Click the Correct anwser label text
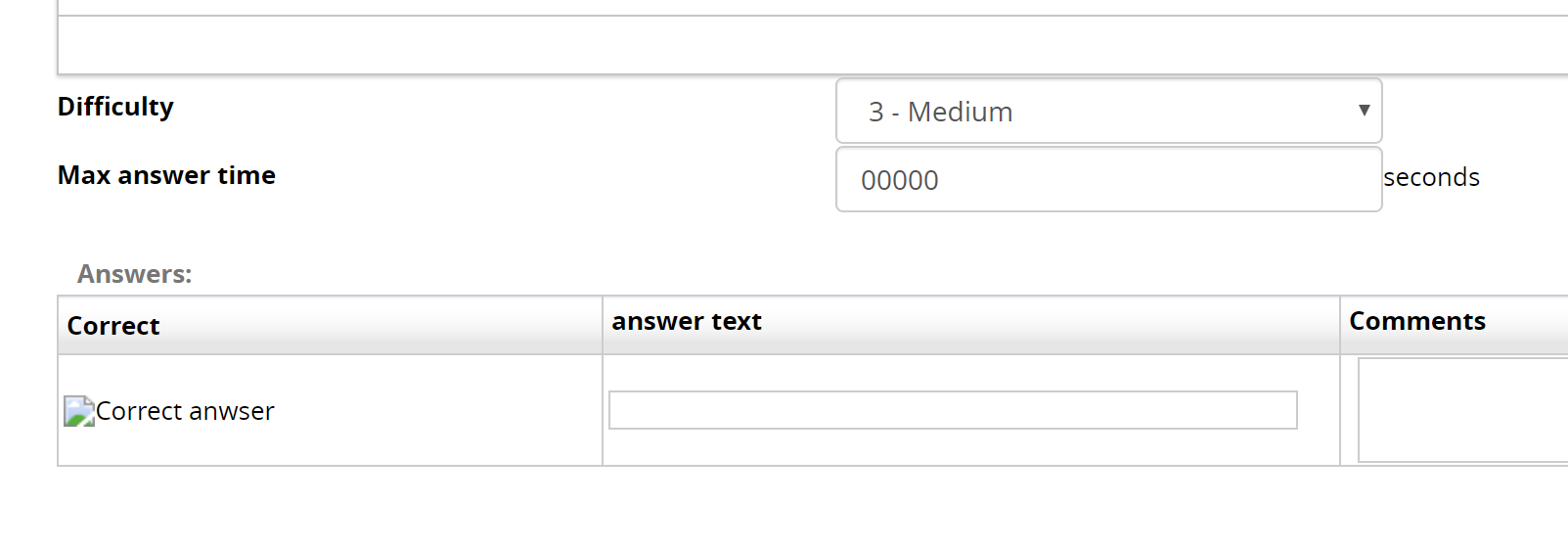The width and height of the screenshot is (1568, 550). tap(185, 411)
